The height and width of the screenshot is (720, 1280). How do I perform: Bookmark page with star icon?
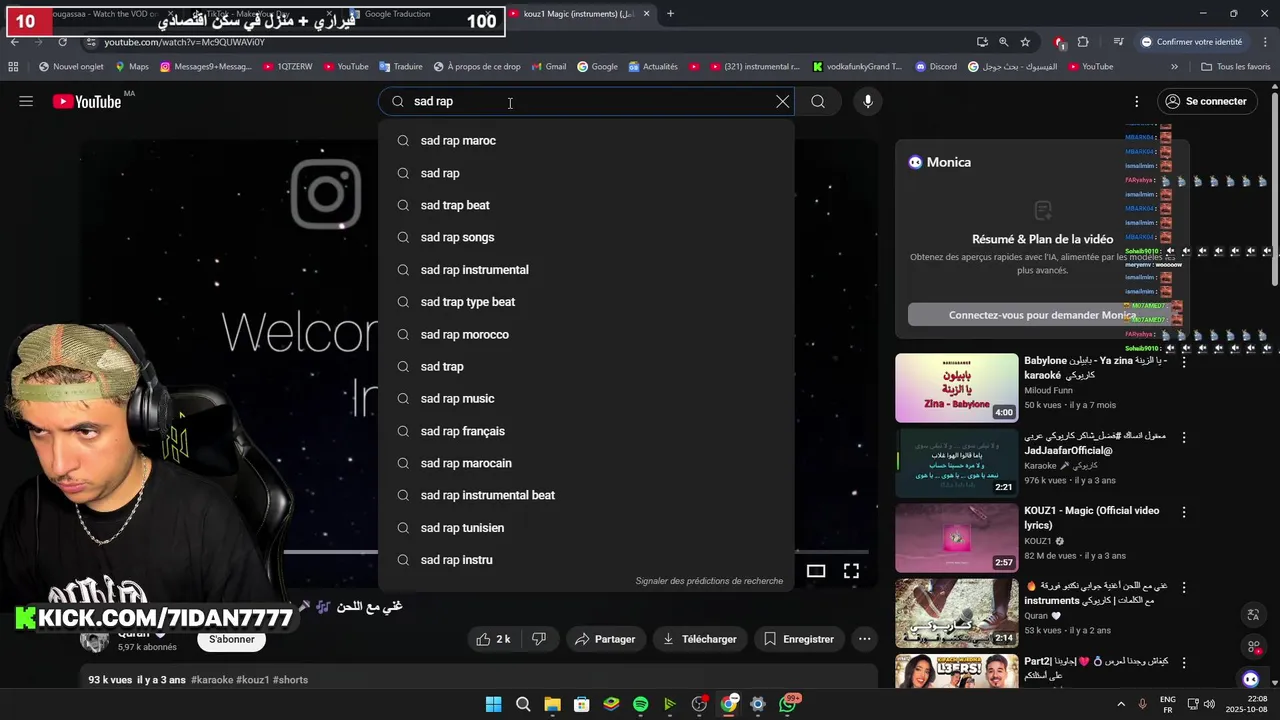pos(1025,42)
